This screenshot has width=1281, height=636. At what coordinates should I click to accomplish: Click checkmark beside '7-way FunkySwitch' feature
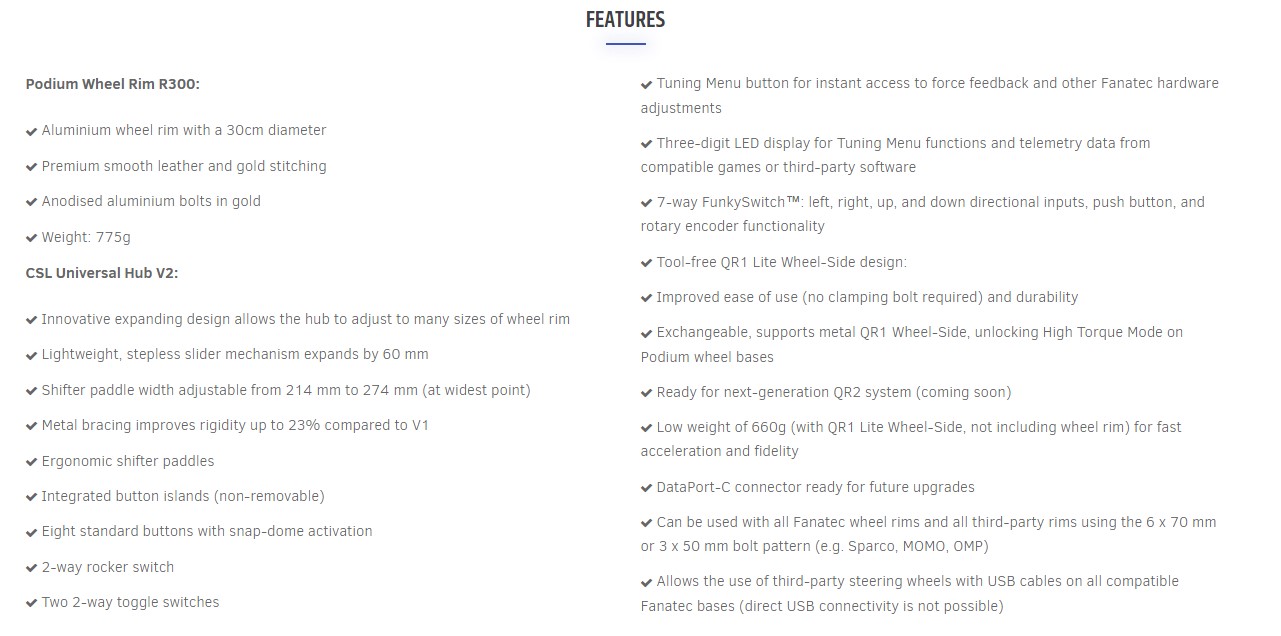coord(647,203)
